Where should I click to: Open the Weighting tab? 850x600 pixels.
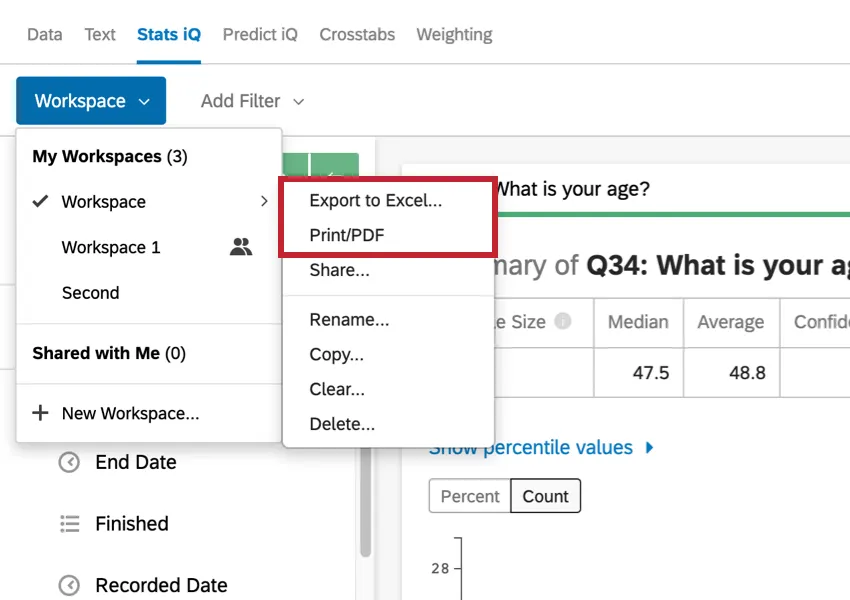(454, 34)
